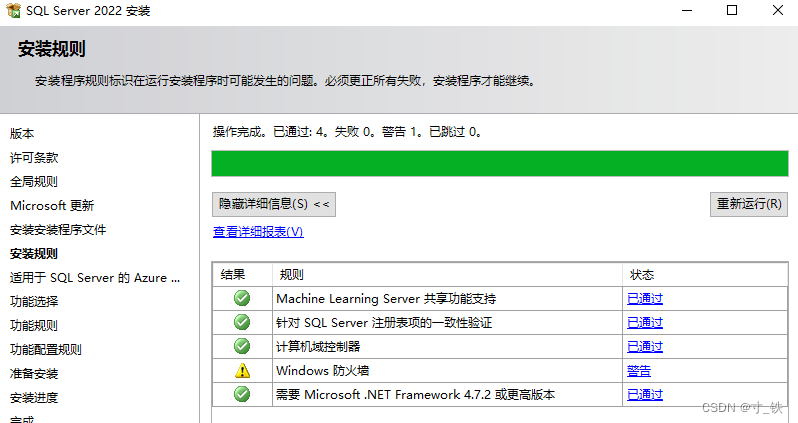The image size is (798, 423).
Task: Click green check icon for 注册表项的一致性验证 rule
Action: pos(242,322)
